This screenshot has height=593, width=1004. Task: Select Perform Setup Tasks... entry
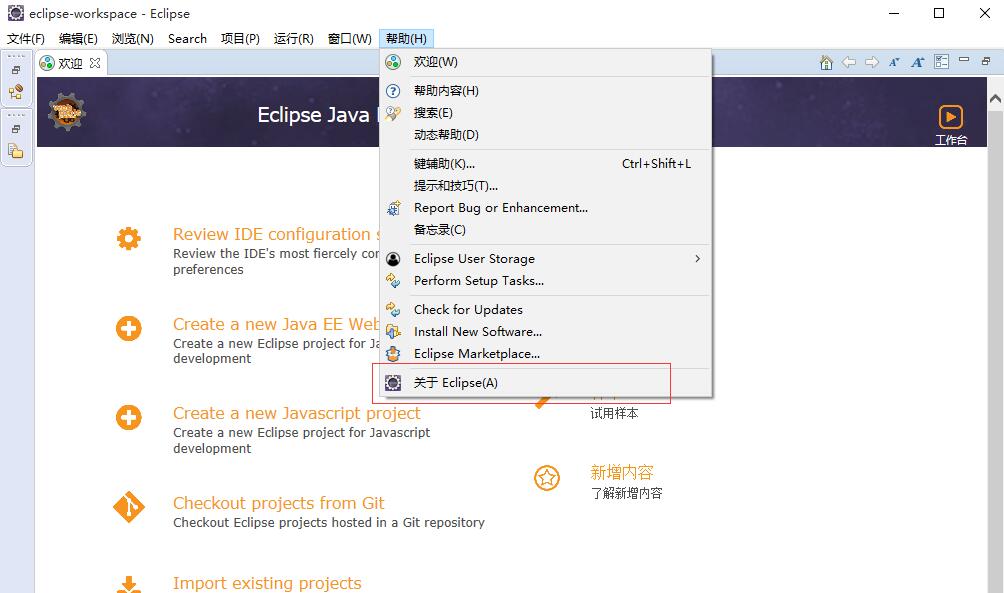click(x=546, y=280)
